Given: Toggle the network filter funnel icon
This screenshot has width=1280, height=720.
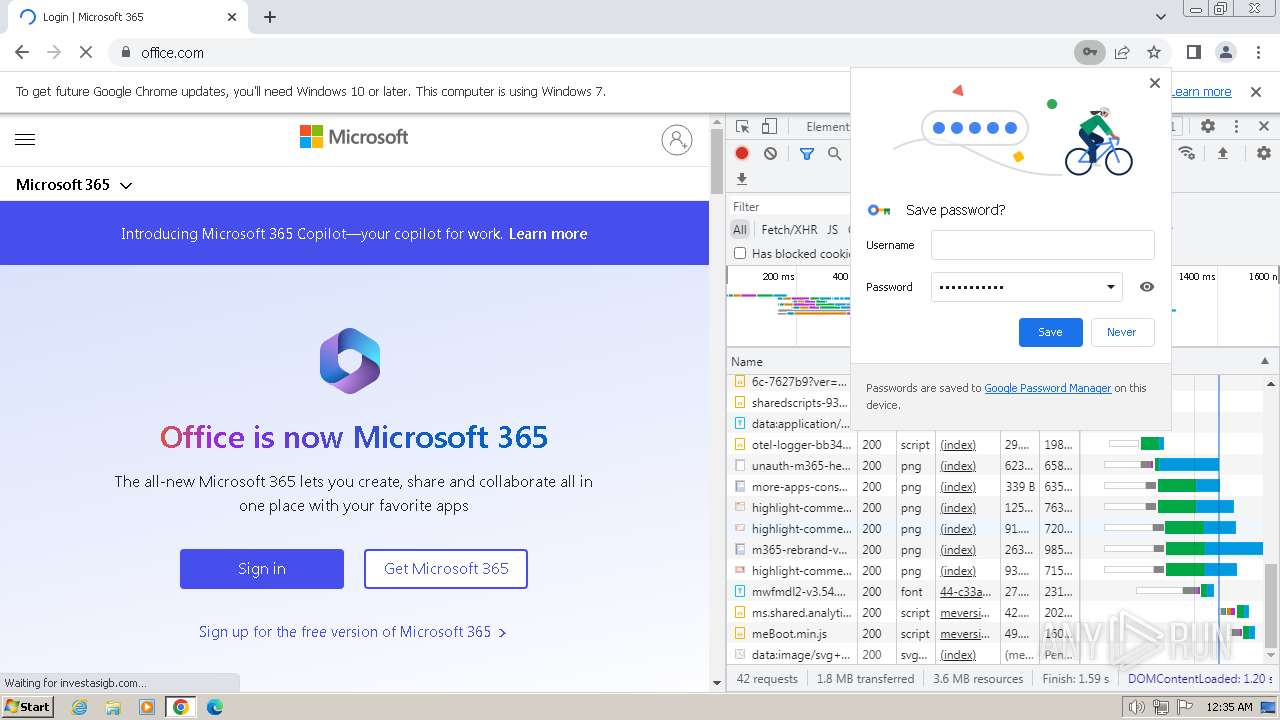Looking at the screenshot, I should point(806,153).
